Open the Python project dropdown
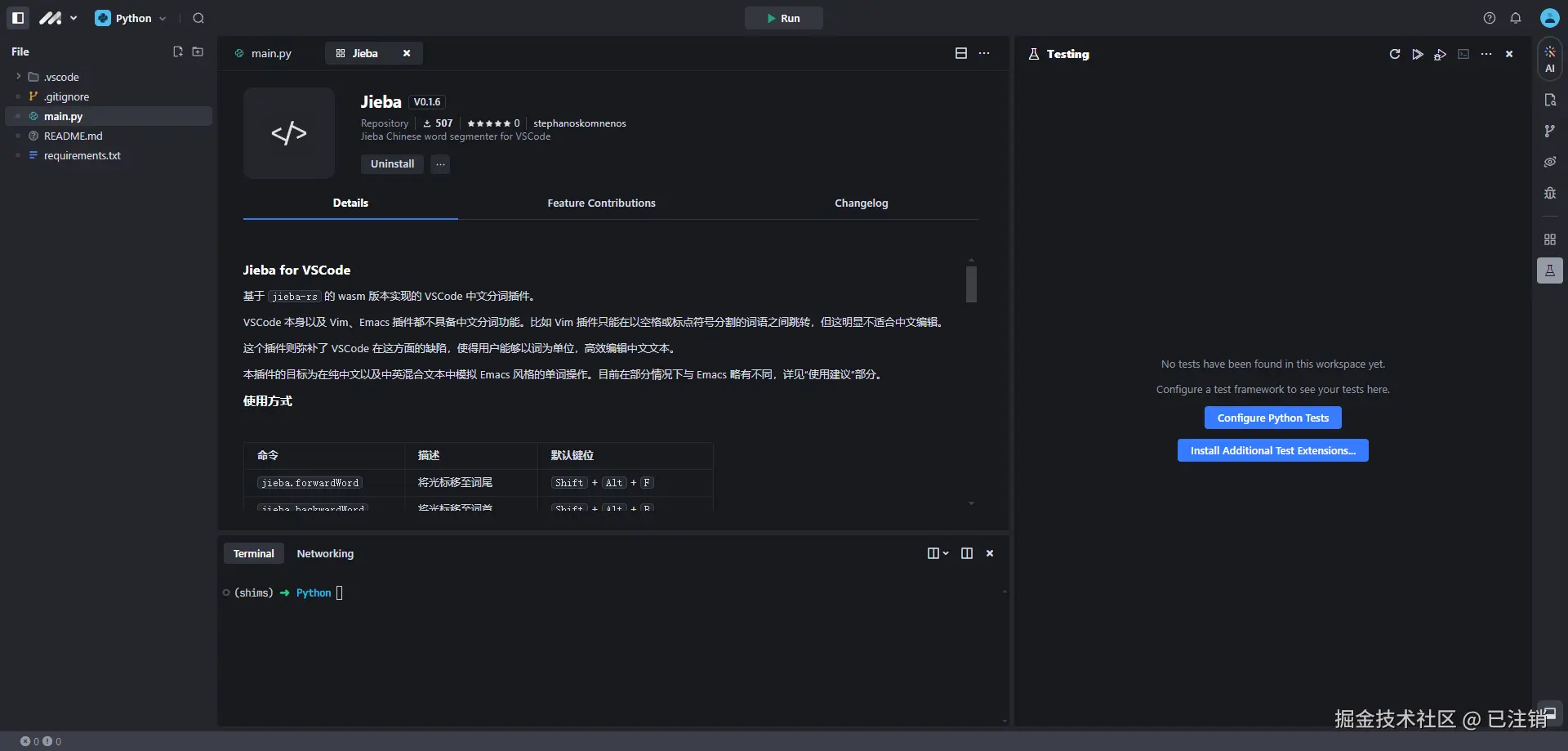The width and height of the screenshot is (1568, 751). click(x=131, y=18)
